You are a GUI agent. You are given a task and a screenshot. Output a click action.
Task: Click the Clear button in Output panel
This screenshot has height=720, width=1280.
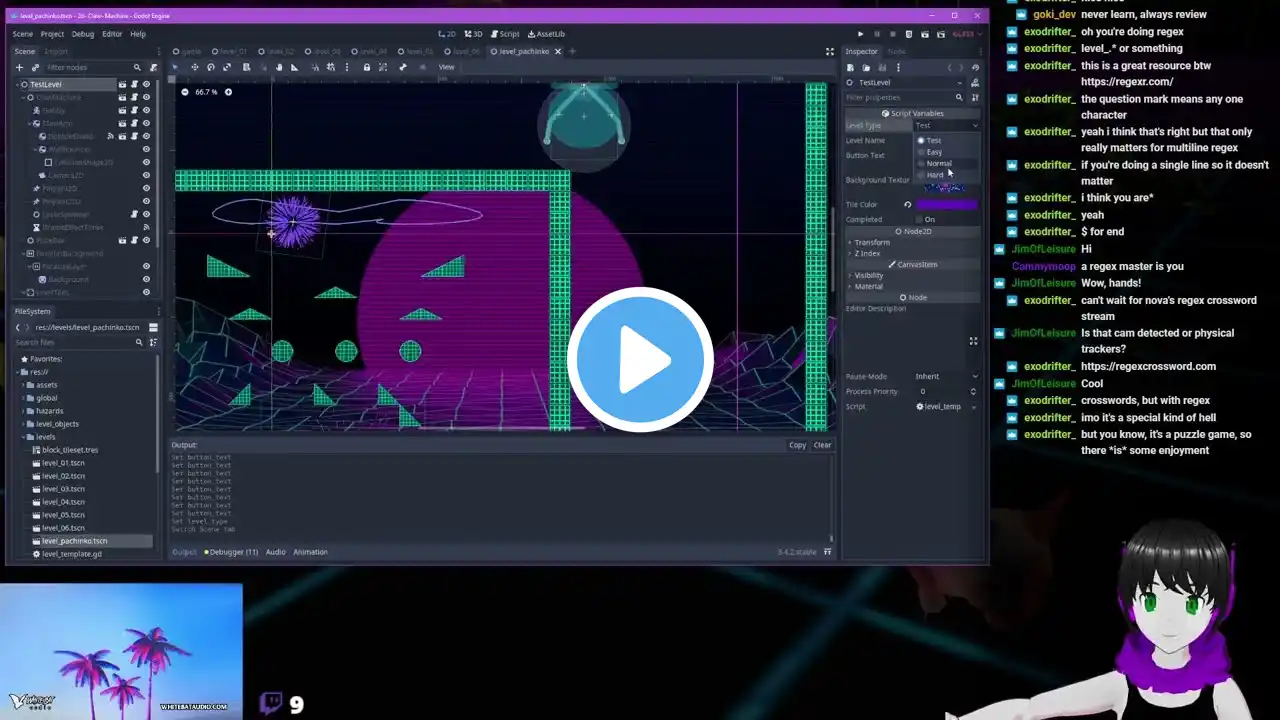822,445
